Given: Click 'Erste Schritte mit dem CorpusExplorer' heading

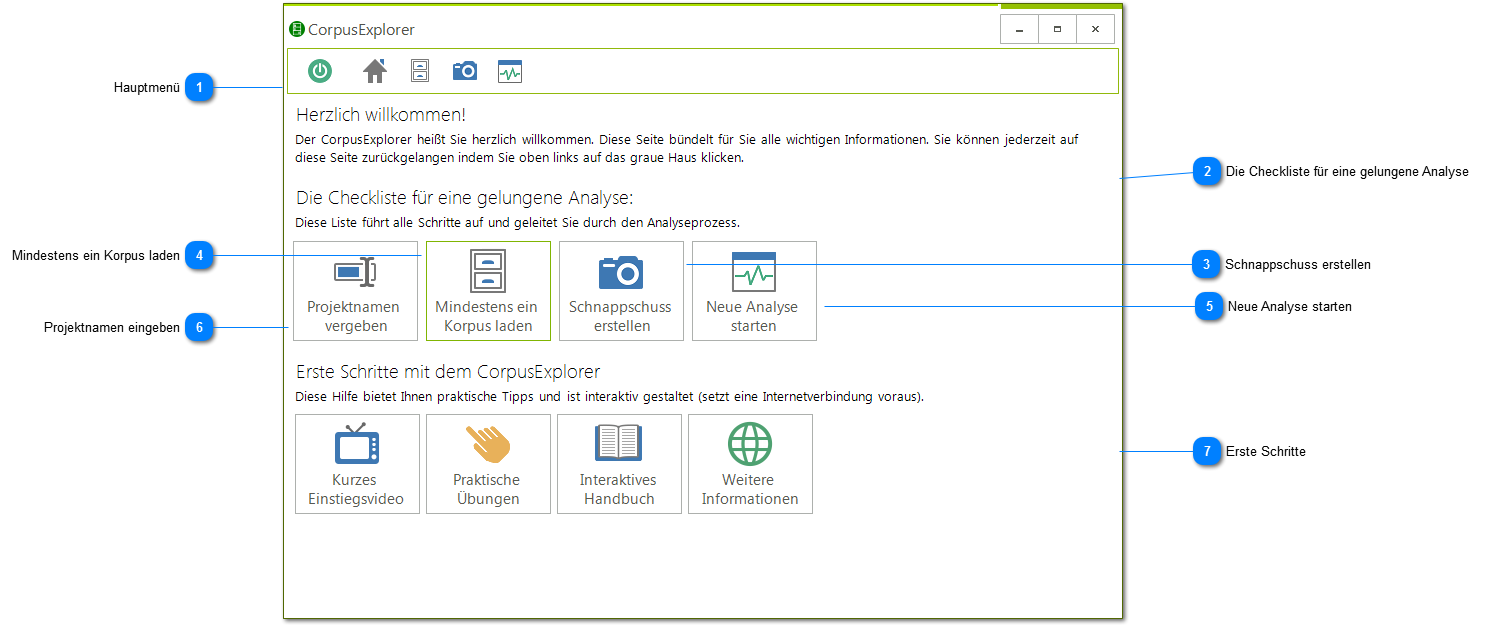Looking at the screenshot, I should pyautogui.click(x=448, y=372).
